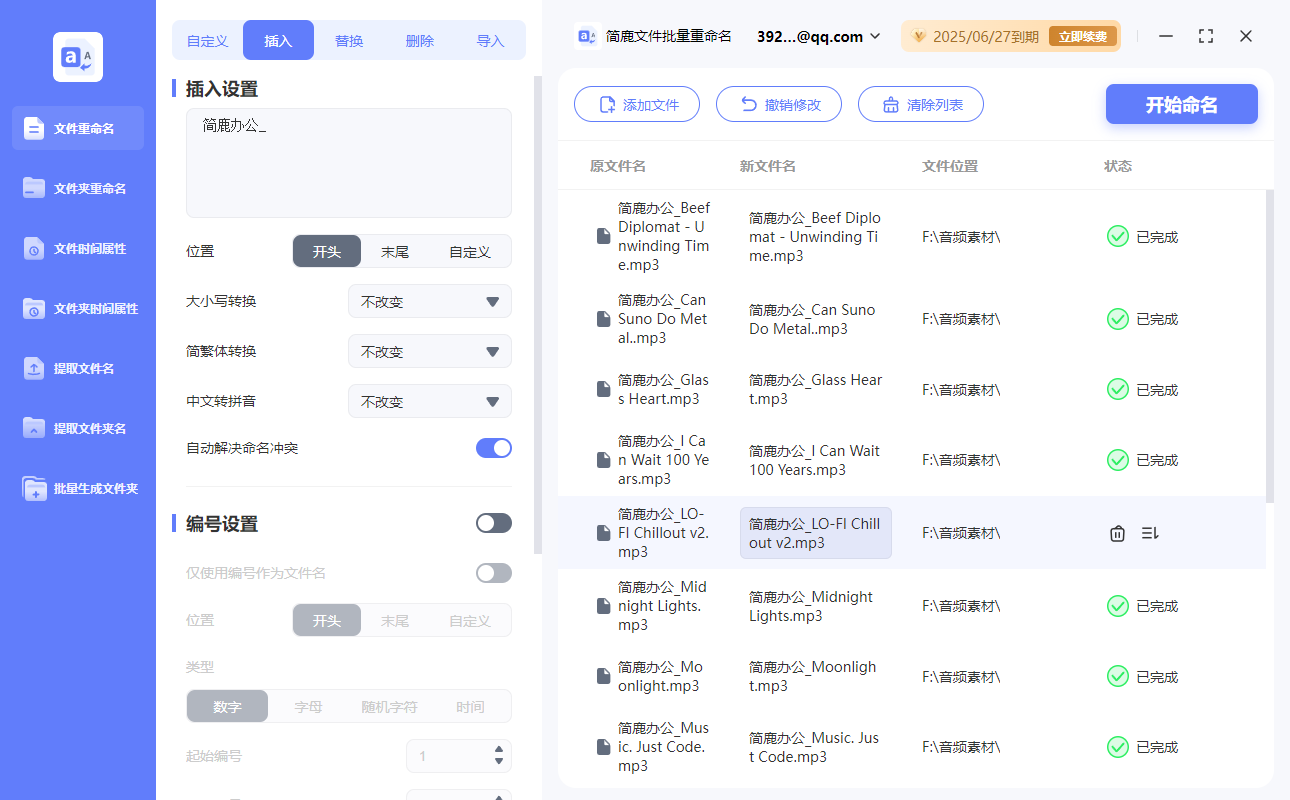This screenshot has height=800, width=1290.
Task: Switch to the 文件时间属性 tool
Action: [x=77, y=248]
